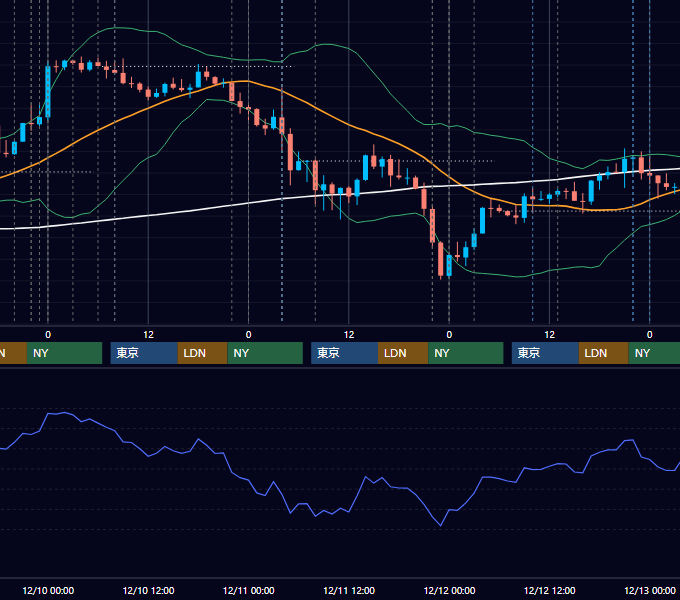The width and height of the screenshot is (680, 600).
Task: Click the 12/11 00:00 date label
Action: pyautogui.click(x=248, y=590)
